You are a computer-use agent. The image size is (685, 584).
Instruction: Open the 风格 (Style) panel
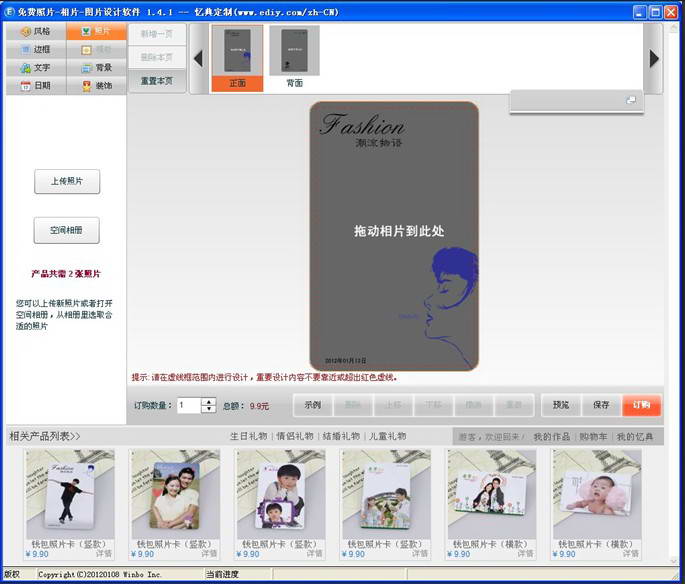[35, 32]
